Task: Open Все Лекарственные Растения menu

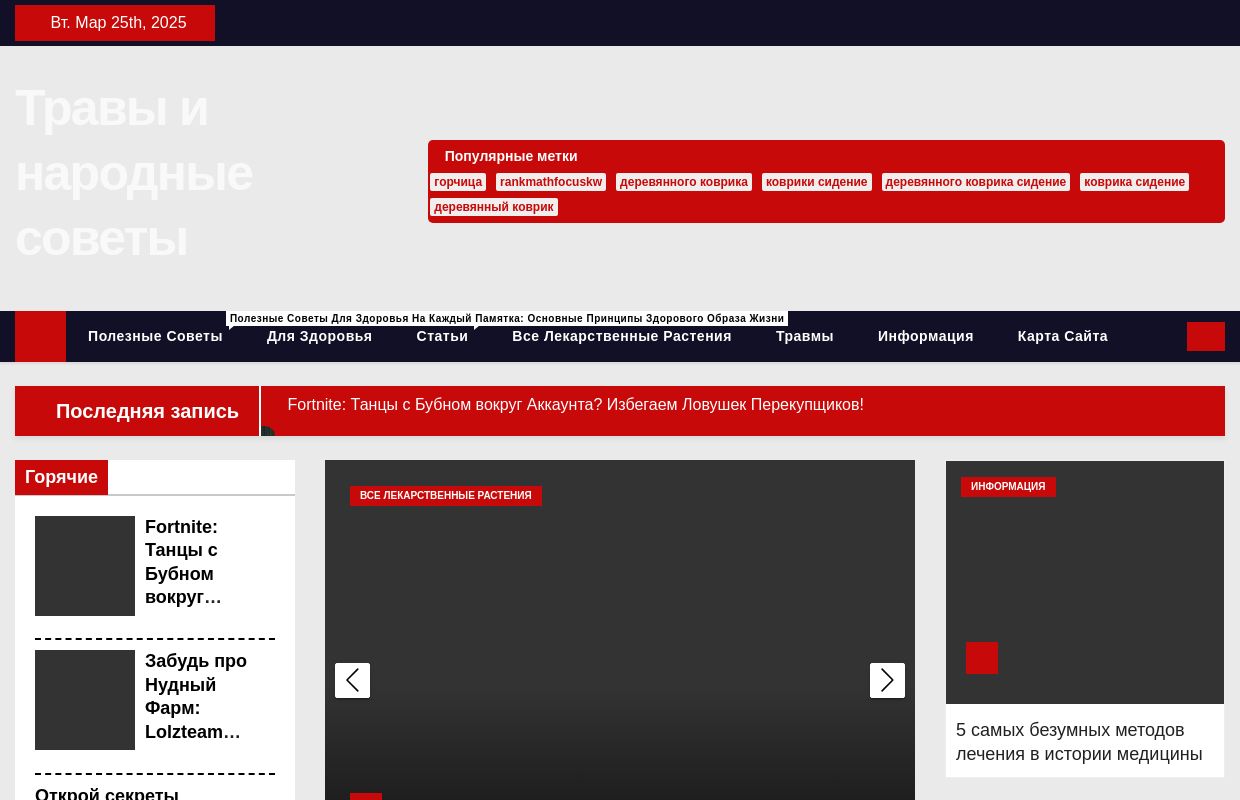Action: pos(621,336)
